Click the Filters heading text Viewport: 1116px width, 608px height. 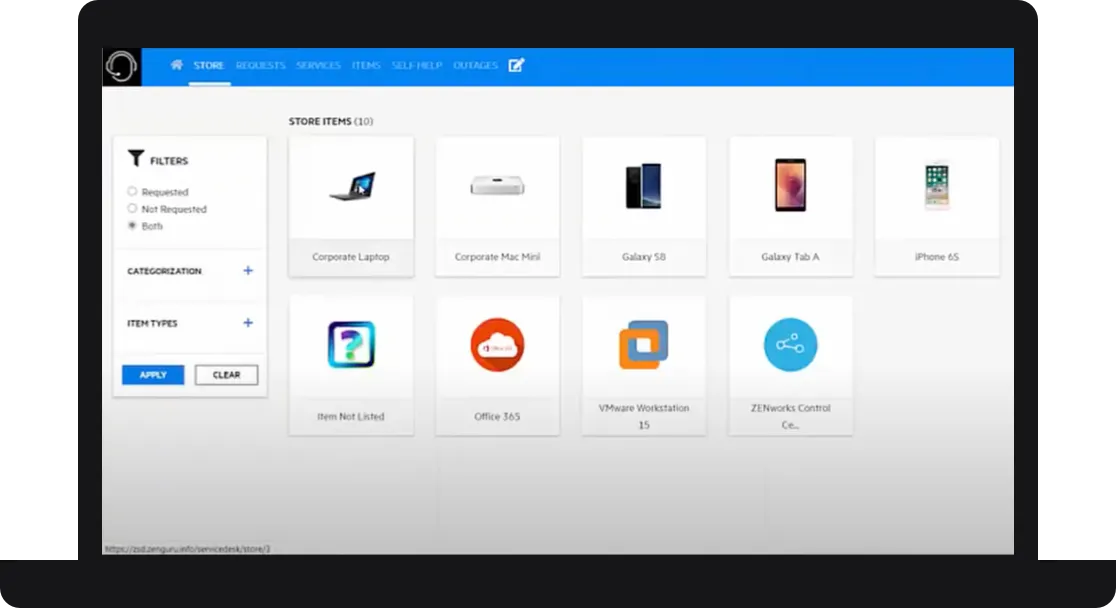tap(169, 161)
